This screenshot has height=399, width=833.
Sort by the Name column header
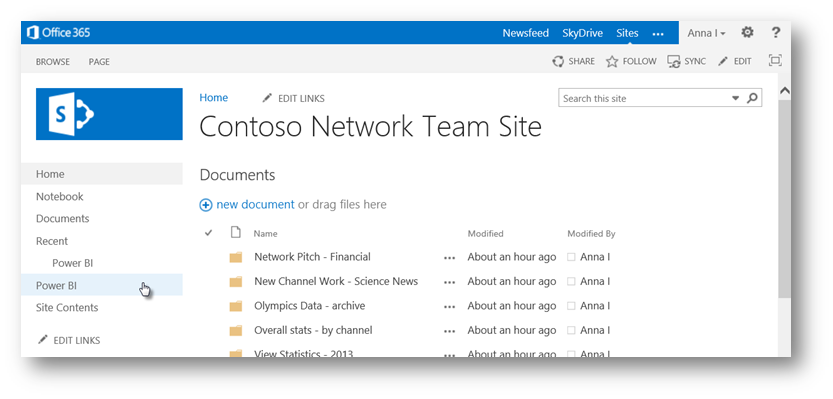tap(265, 233)
